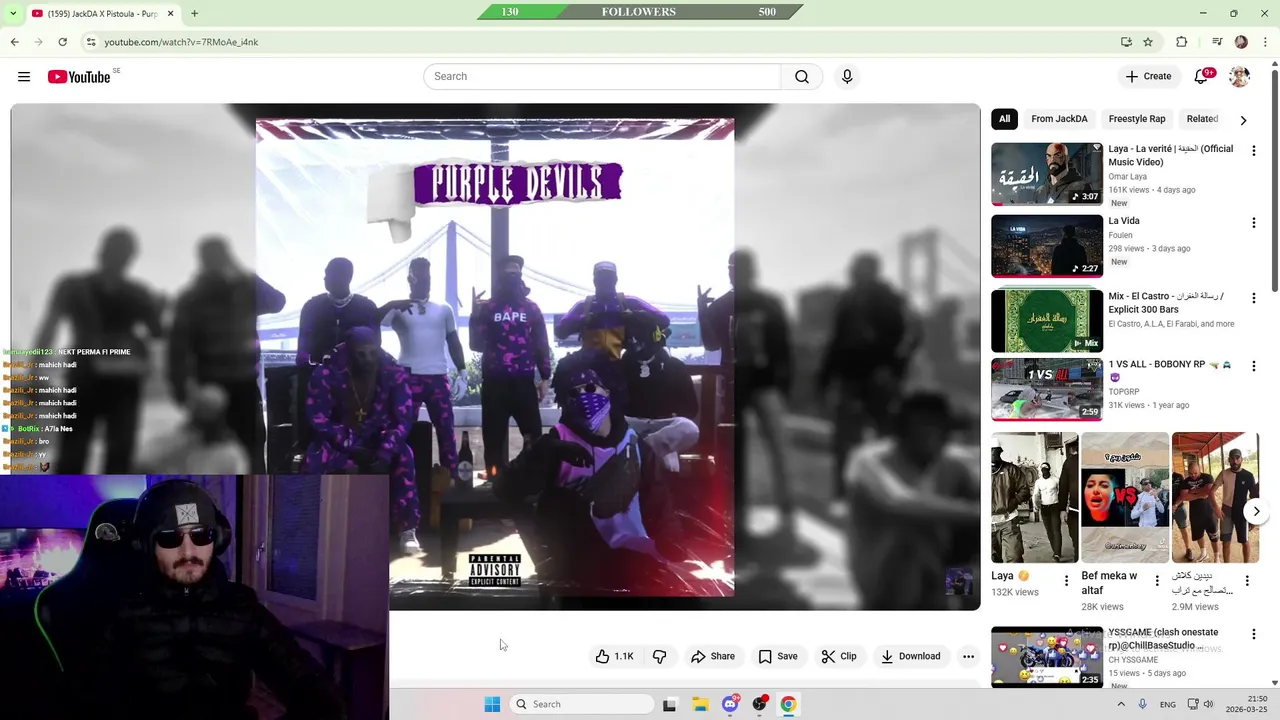1280x720 pixels.
Task: Open Discord from taskbar
Action: pos(730,704)
